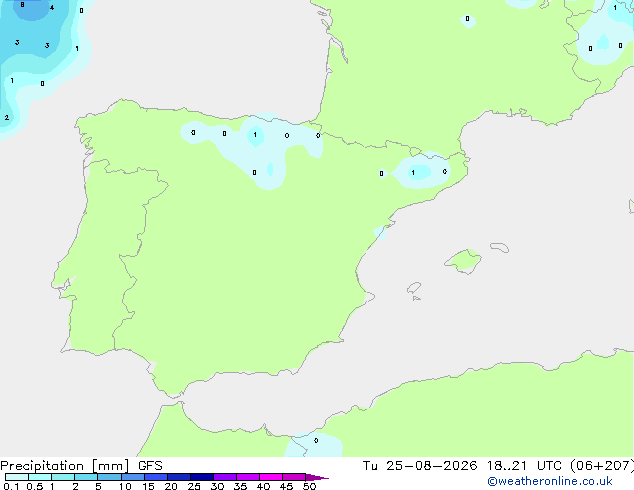This screenshot has height=490, width=634.
Task: Click the '18..21 UTC' time range text
Action: (x=524, y=466)
